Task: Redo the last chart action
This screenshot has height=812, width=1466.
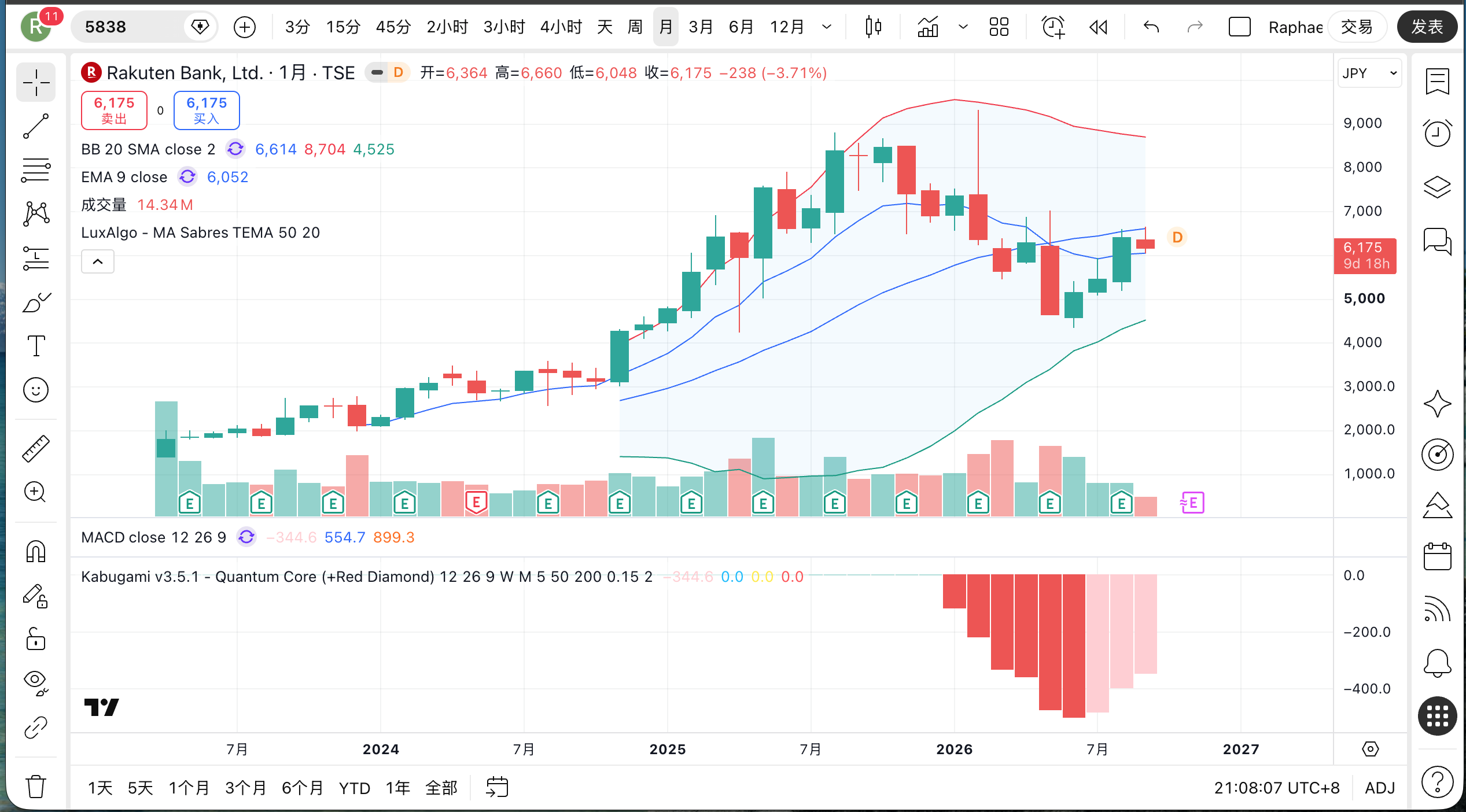Action: click(1195, 27)
